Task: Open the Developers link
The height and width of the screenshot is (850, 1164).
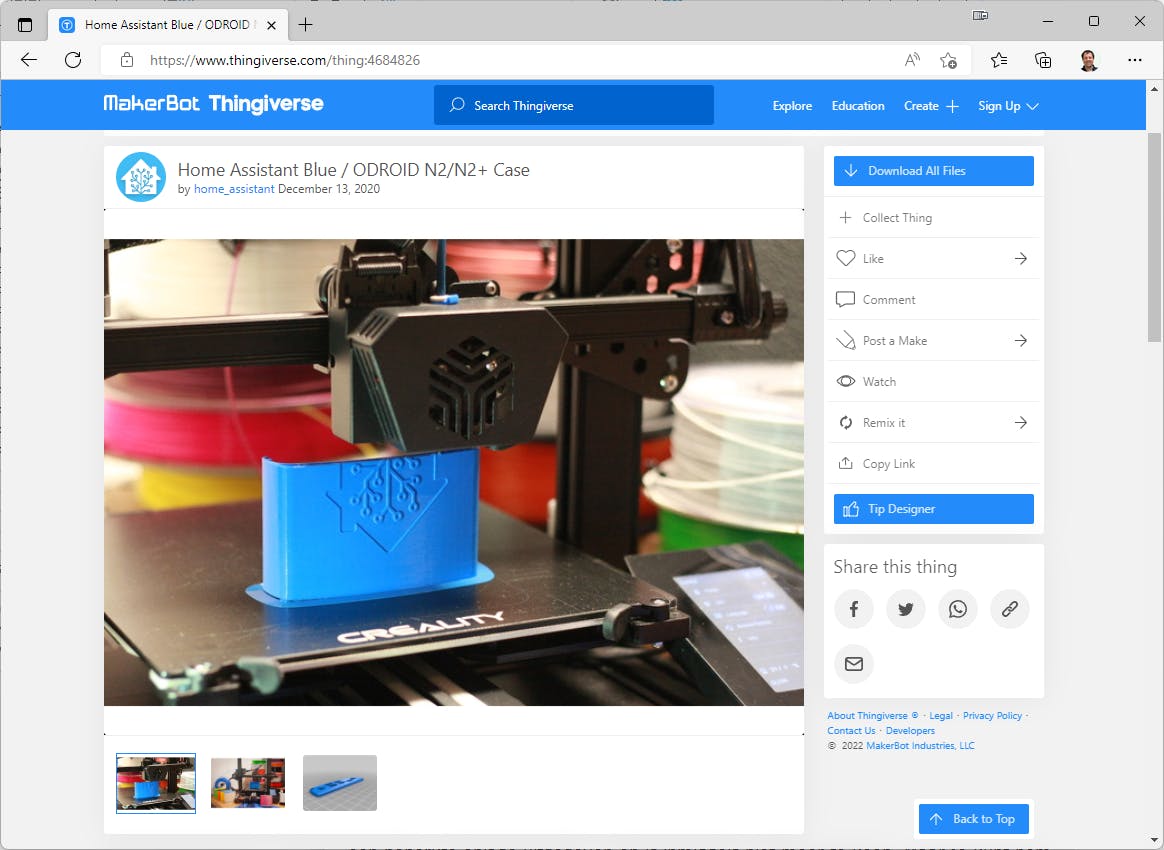Action: (x=909, y=730)
